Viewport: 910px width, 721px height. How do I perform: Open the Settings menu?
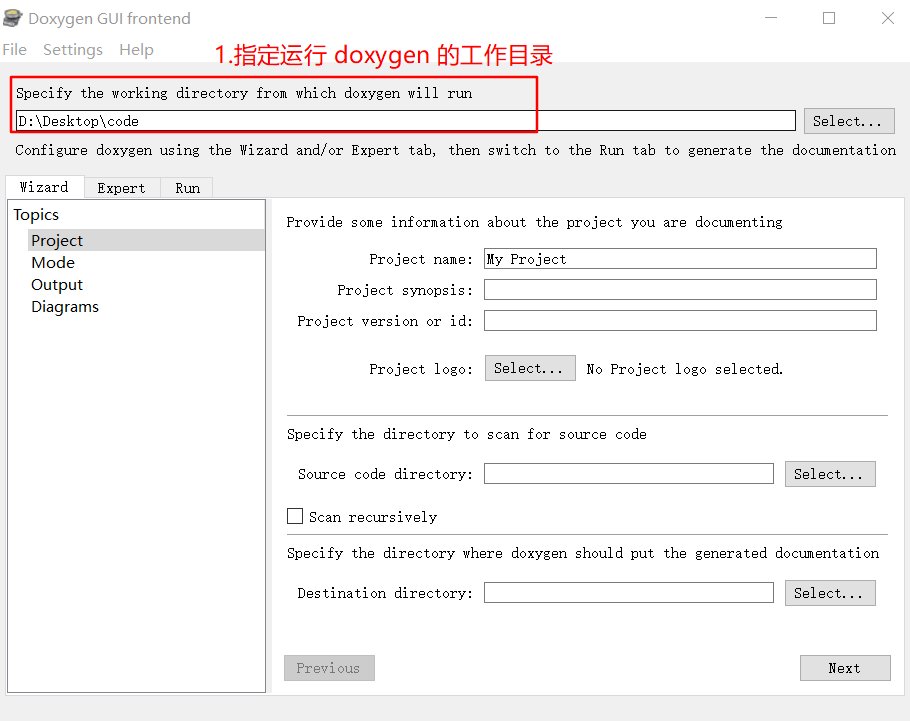(73, 50)
